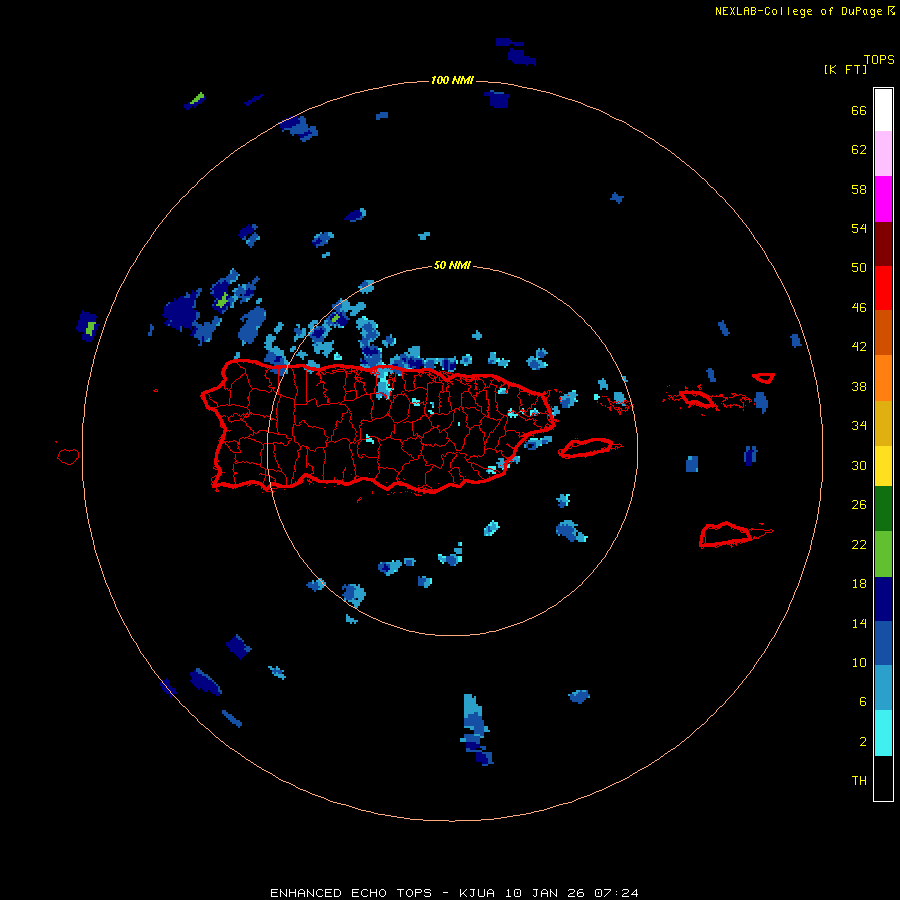Click the cyan legend color block
Viewport: 900px width, 900px height.
coord(883,733)
